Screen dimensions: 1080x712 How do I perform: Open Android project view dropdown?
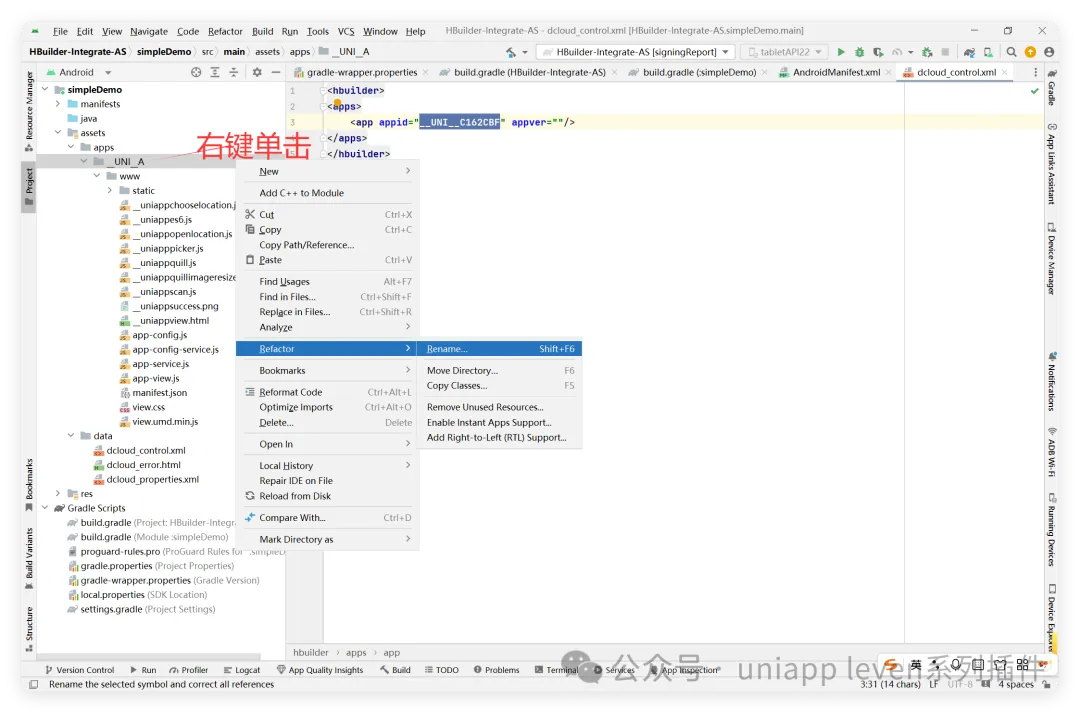point(78,72)
